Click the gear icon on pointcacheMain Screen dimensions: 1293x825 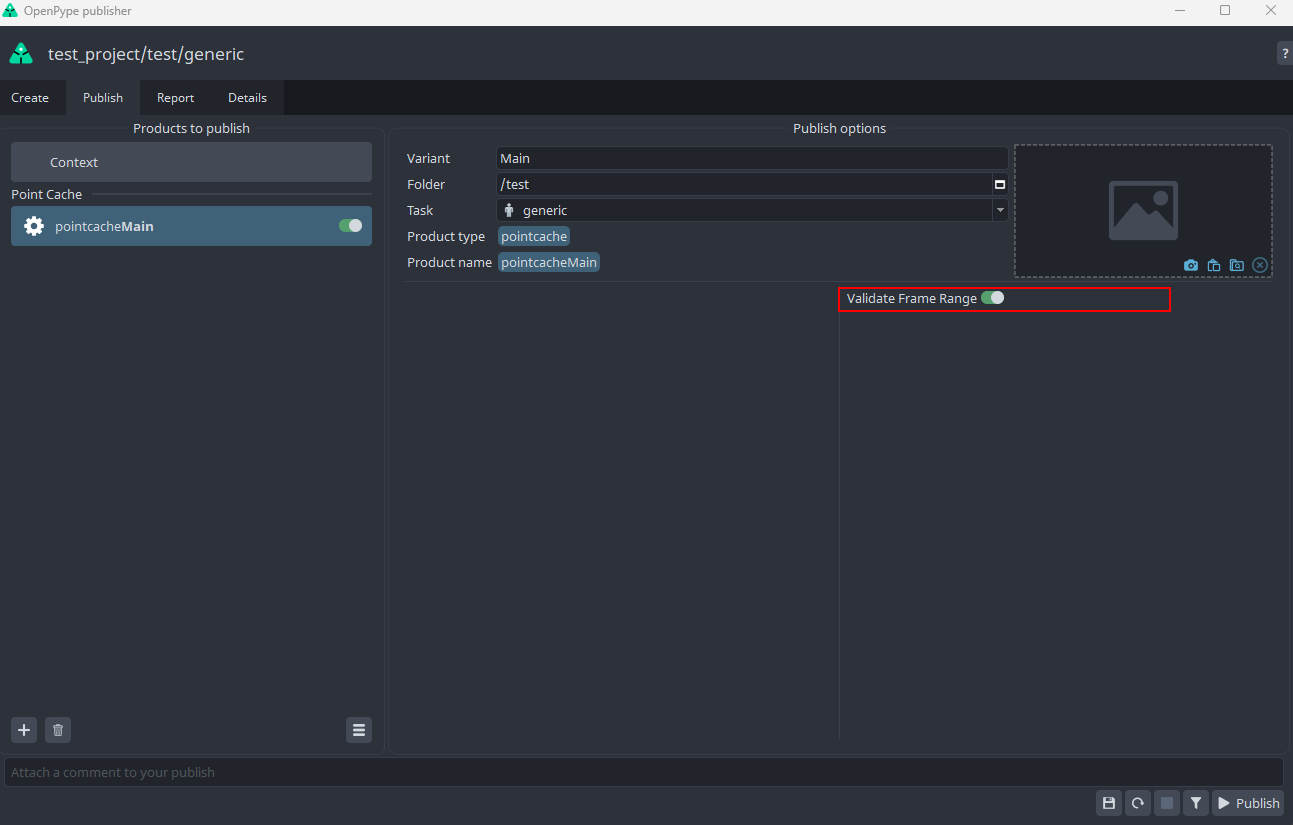34,226
